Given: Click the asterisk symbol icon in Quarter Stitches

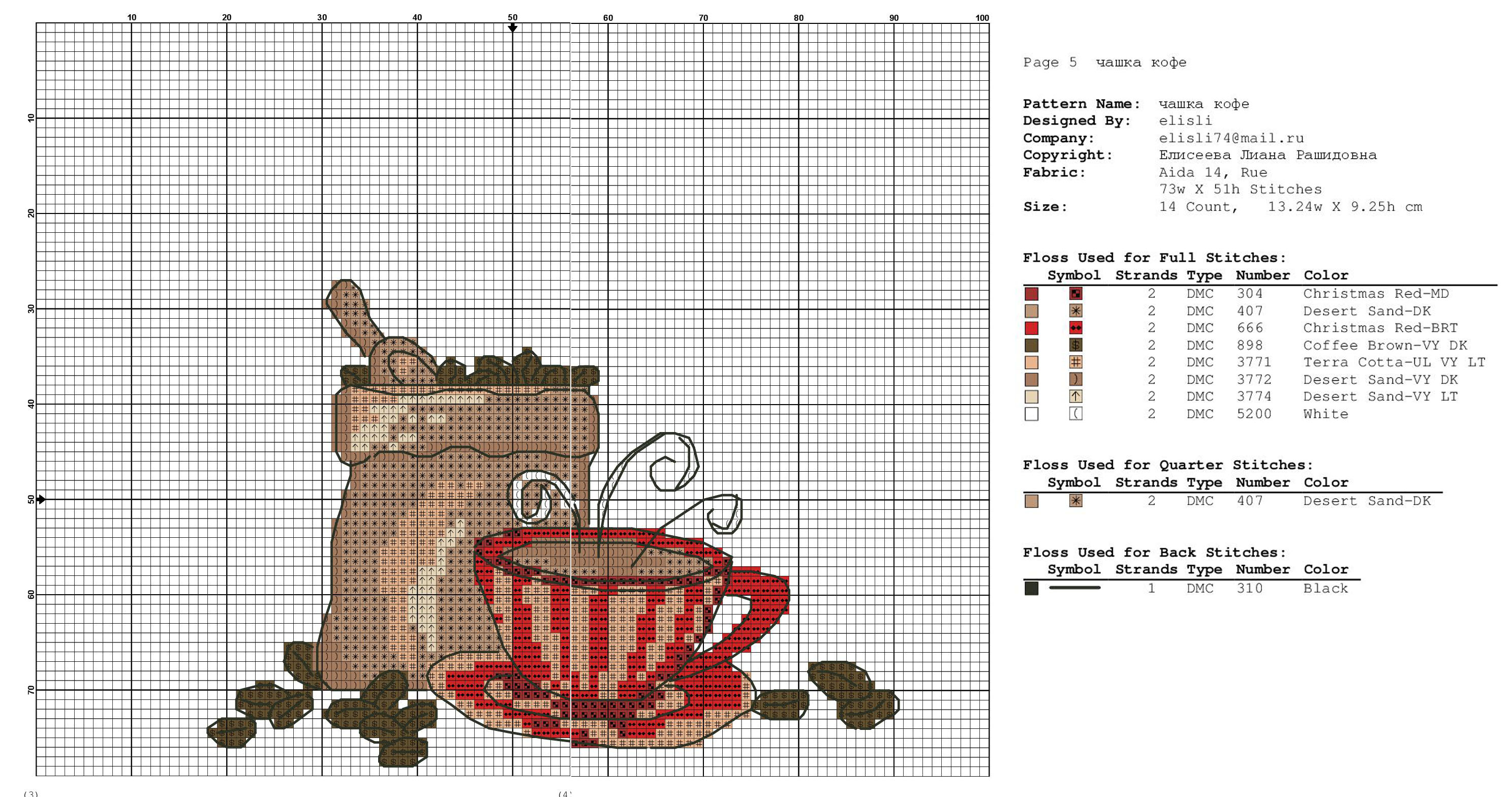Looking at the screenshot, I should (1075, 501).
